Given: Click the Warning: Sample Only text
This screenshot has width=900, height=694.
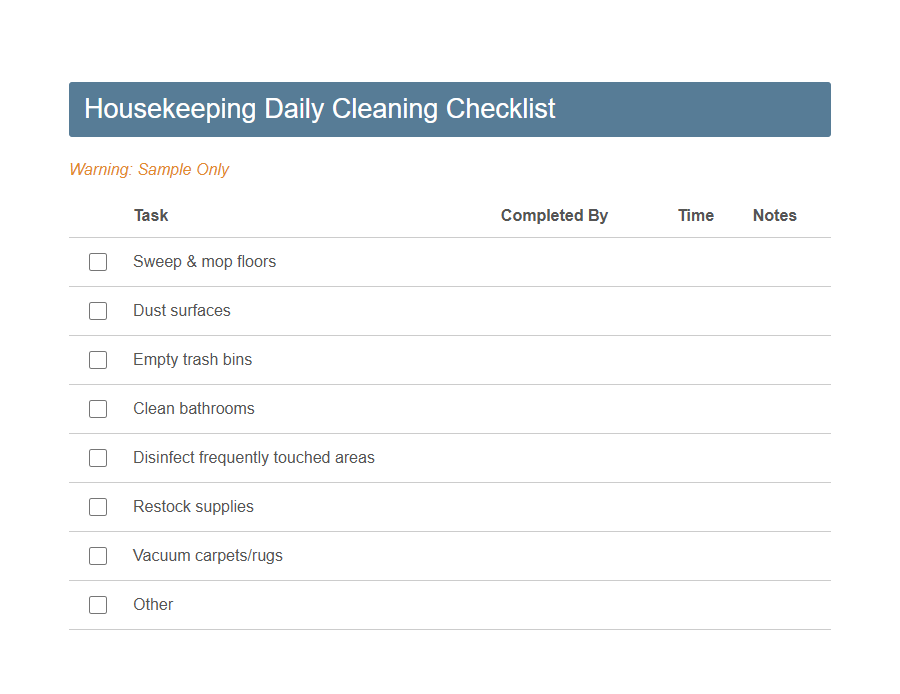Looking at the screenshot, I should (149, 169).
